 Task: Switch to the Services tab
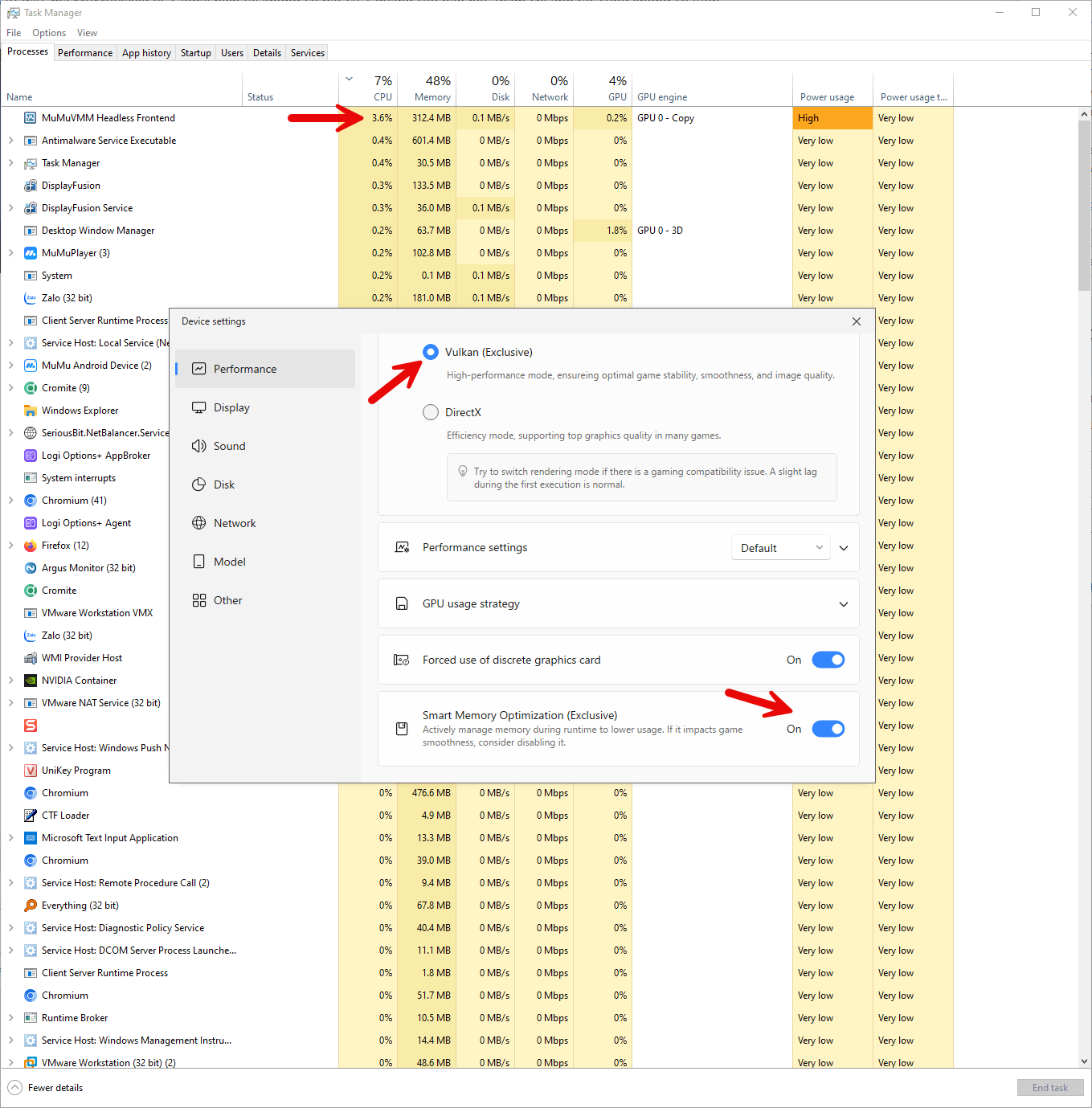pos(308,53)
